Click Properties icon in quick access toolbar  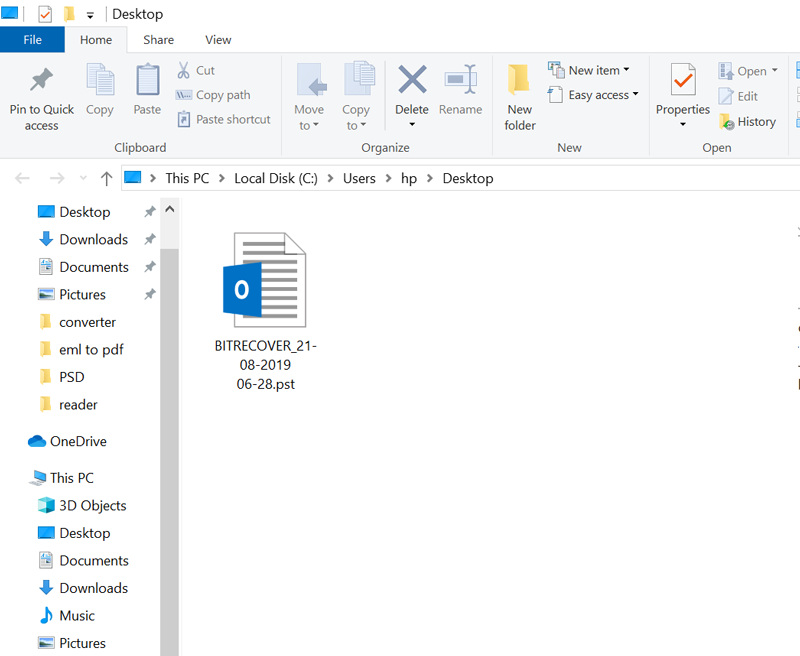pyautogui.click(x=45, y=14)
